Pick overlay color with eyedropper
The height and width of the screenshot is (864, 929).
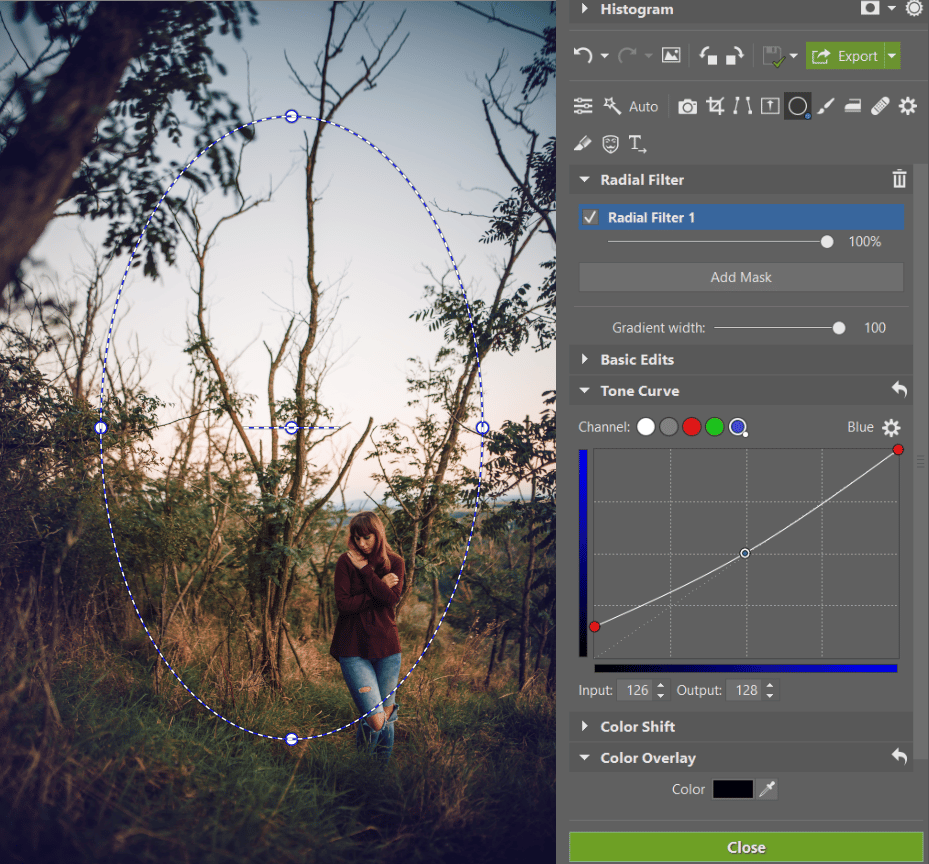(x=767, y=789)
